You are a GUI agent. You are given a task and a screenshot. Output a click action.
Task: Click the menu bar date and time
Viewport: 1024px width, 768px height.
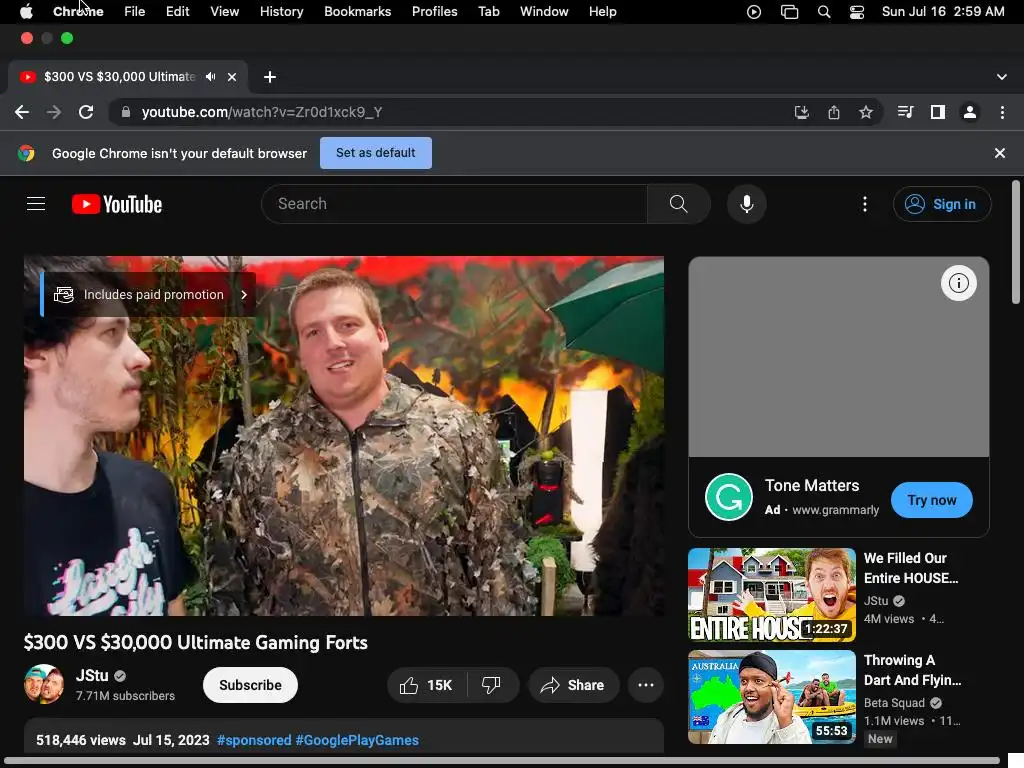click(x=943, y=12)
